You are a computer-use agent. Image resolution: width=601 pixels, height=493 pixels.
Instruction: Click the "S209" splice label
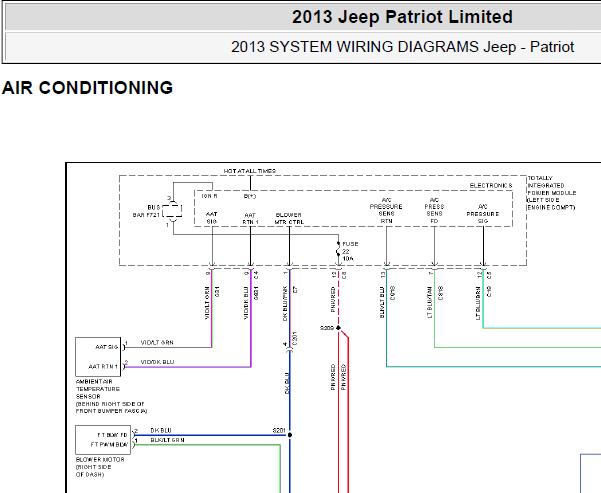tap(327, 328)
